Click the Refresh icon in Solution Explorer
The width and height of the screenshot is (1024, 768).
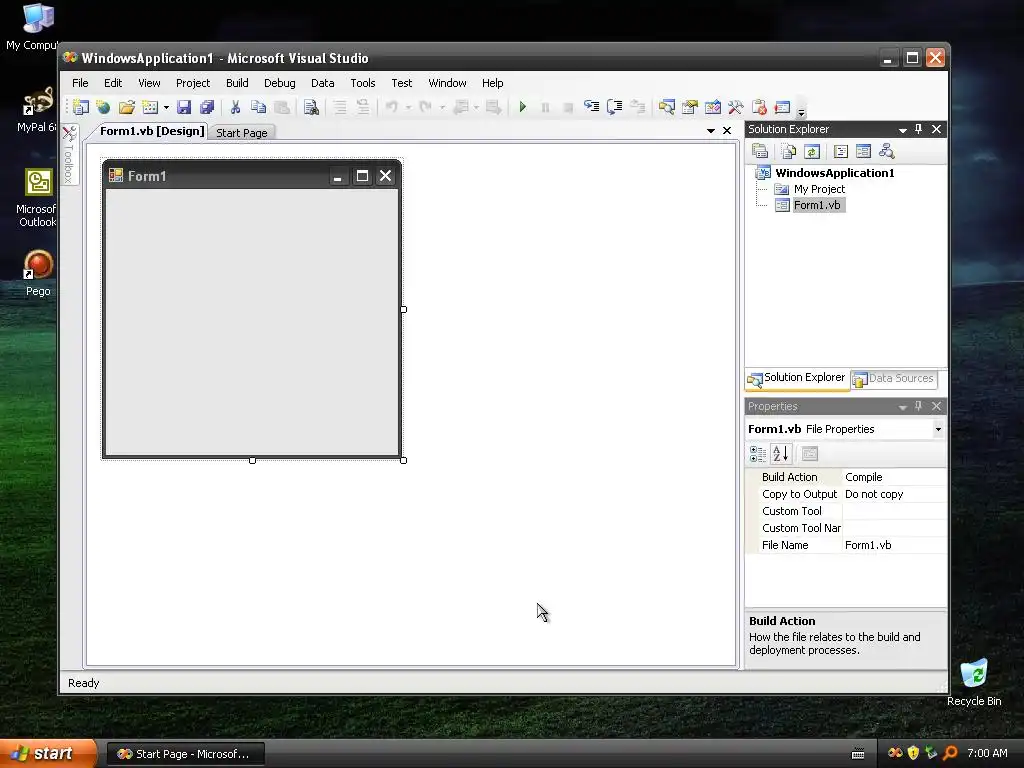(x=812, y=152)
